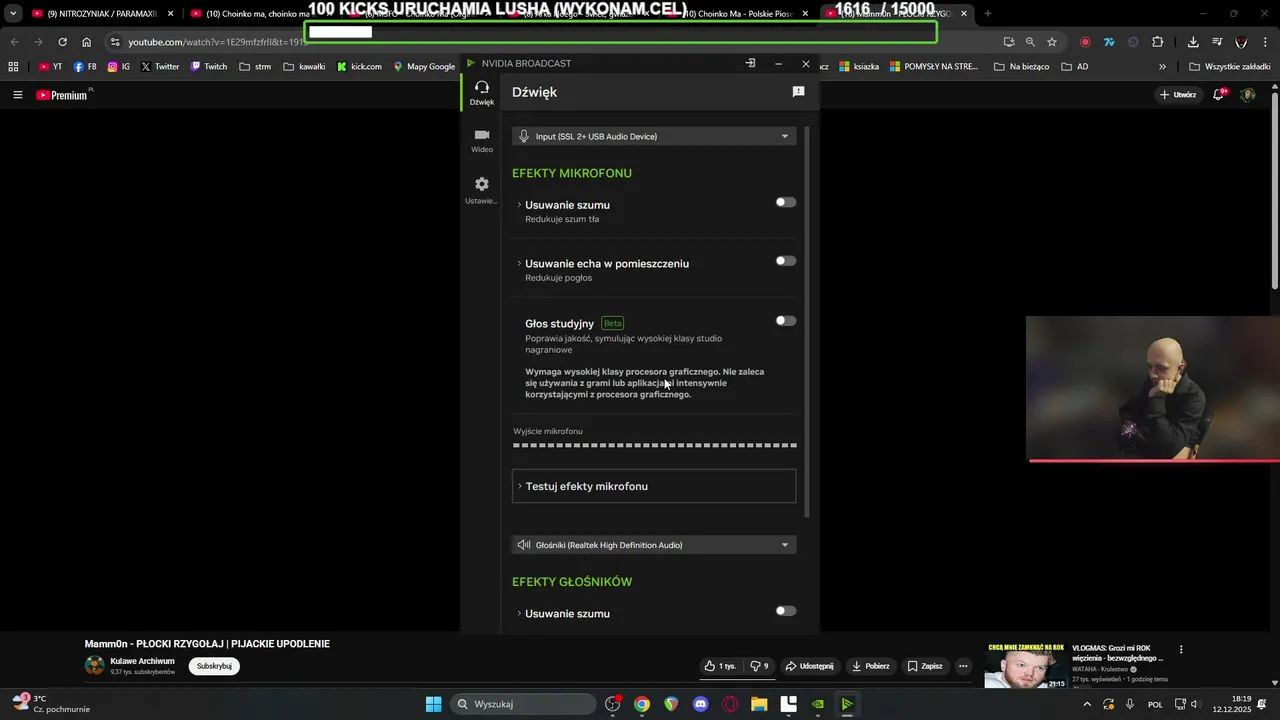The height and width of the screenshot is (720, 1280).
Task: Click Zapisz save button
Action: point(925,666)
